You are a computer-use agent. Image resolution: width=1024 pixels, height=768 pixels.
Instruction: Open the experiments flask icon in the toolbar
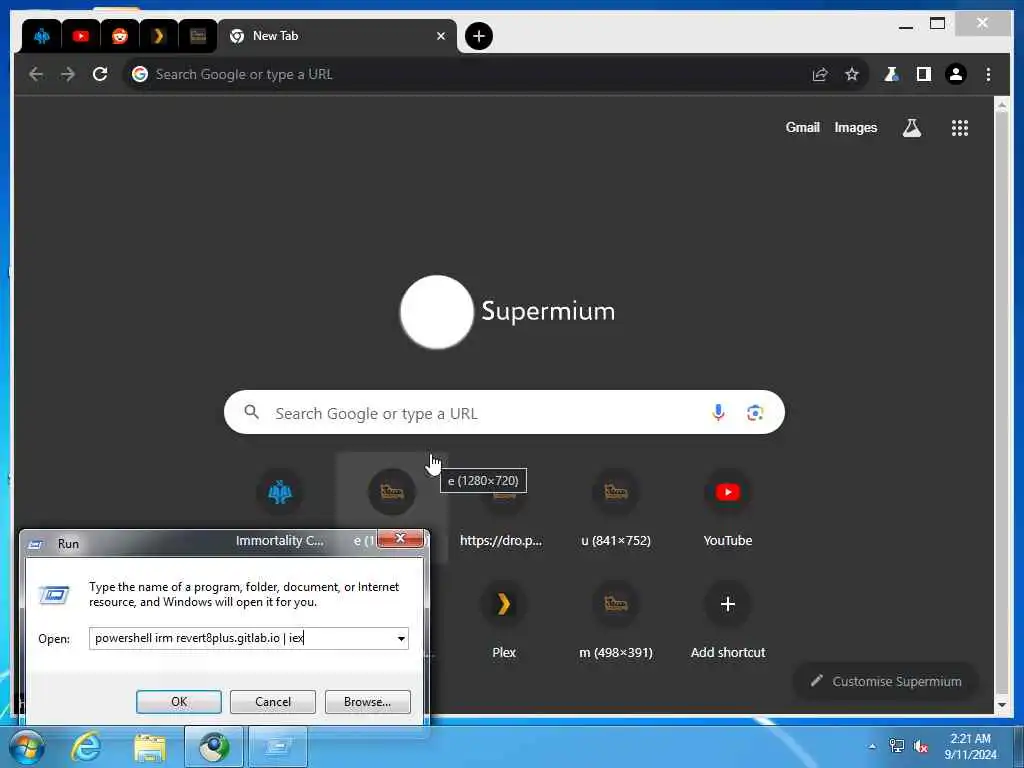(891, 74)
